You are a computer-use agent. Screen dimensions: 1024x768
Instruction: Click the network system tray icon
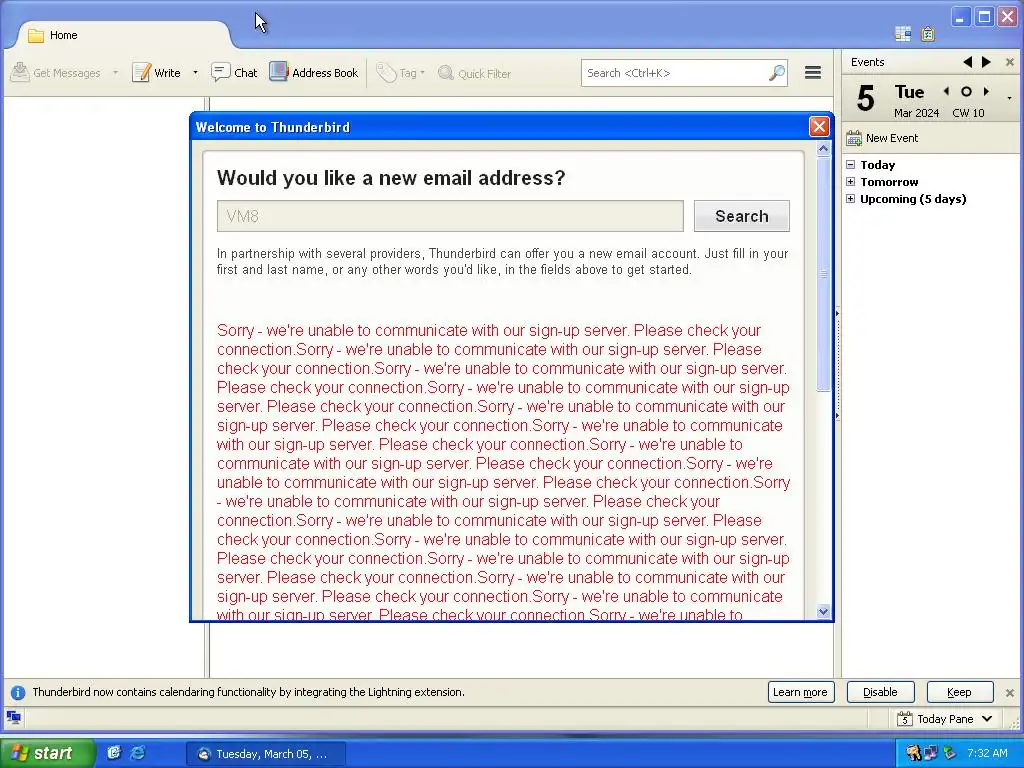(931, 754)
